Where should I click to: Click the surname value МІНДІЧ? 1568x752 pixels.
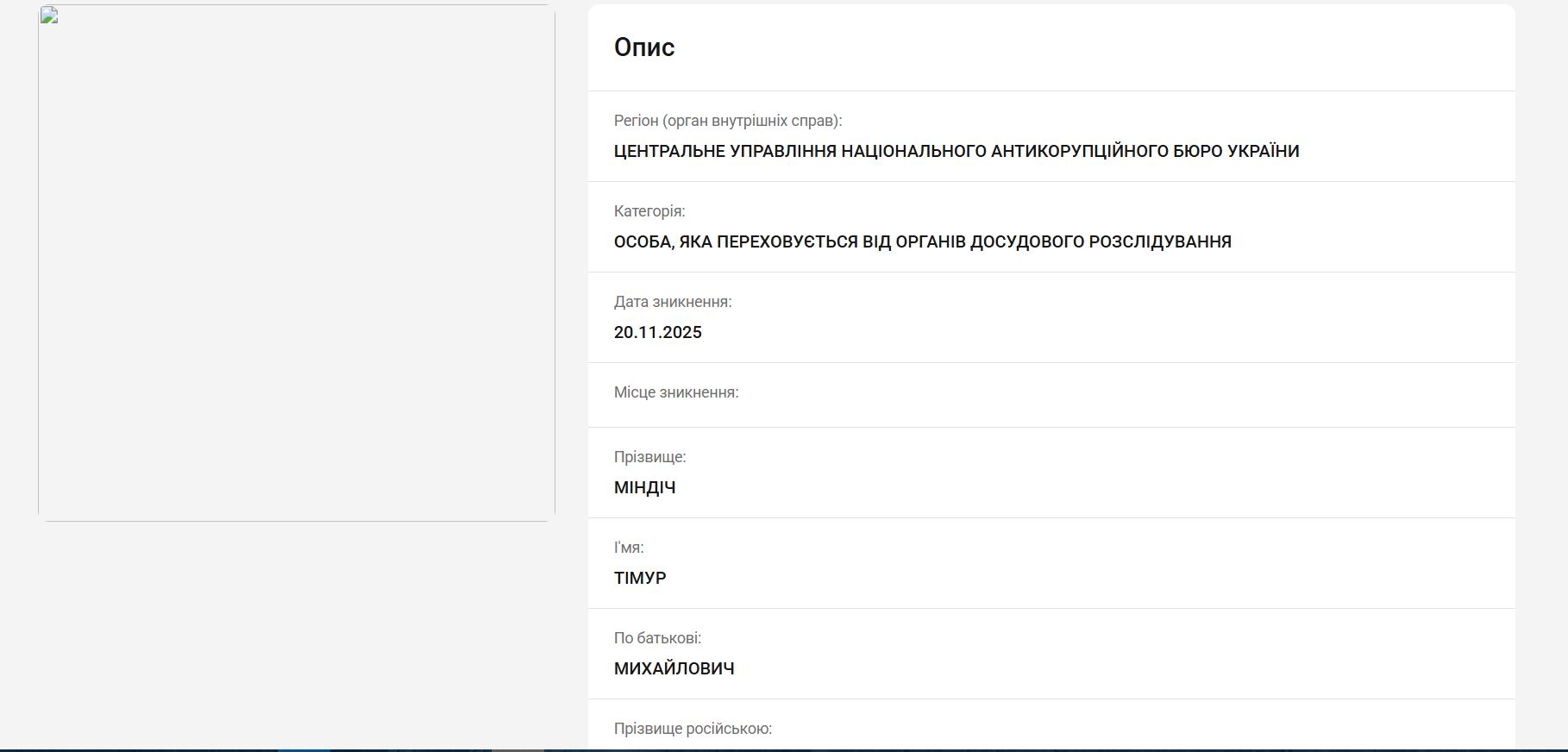pos(645,487)
